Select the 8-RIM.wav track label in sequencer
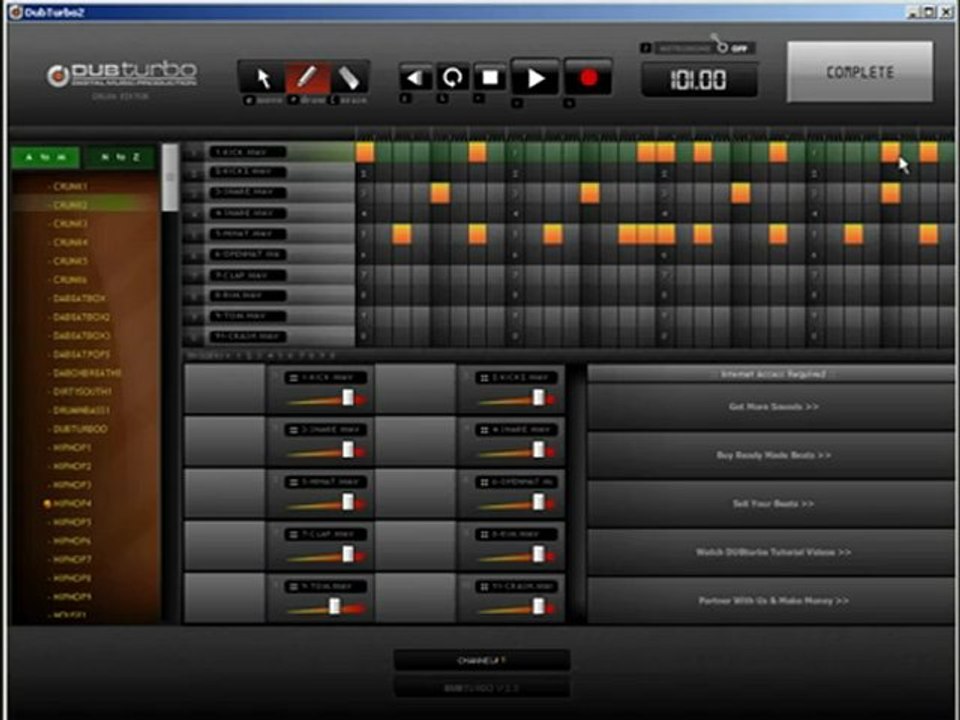960x720 pixels. [x=247, y=296]
